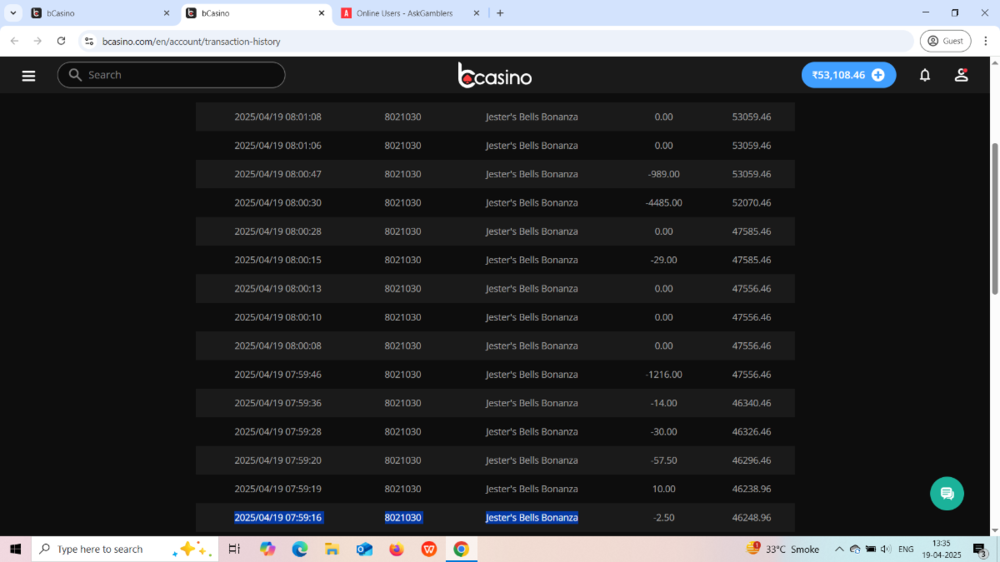The width and height of the screenshot is (1000, 562).
Task: Click the plus deposit icon on balance
Action: 878,75
